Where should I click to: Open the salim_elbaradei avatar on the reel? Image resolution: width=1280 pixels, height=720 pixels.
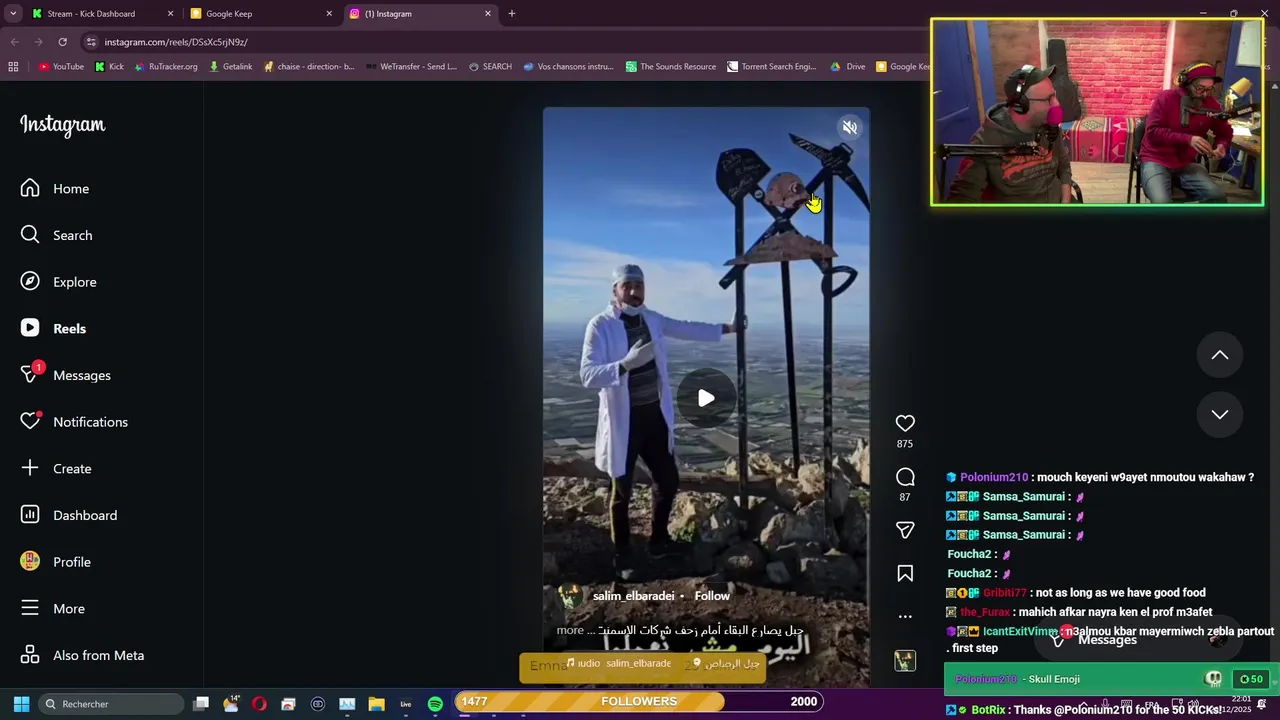570,596
